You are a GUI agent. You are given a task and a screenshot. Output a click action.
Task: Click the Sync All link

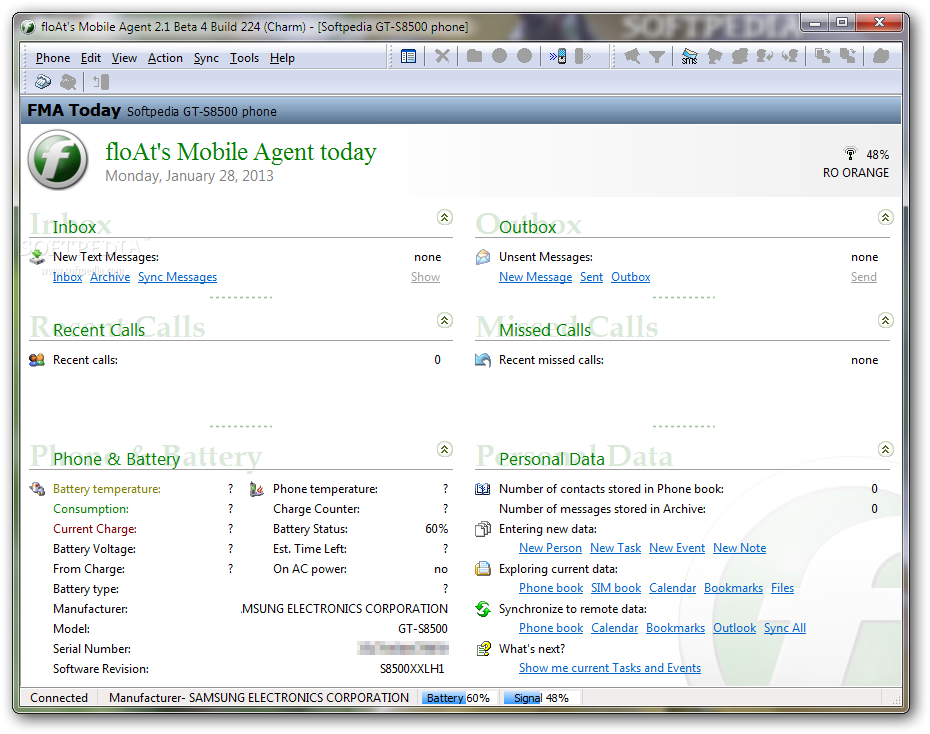tap(785, 628)
